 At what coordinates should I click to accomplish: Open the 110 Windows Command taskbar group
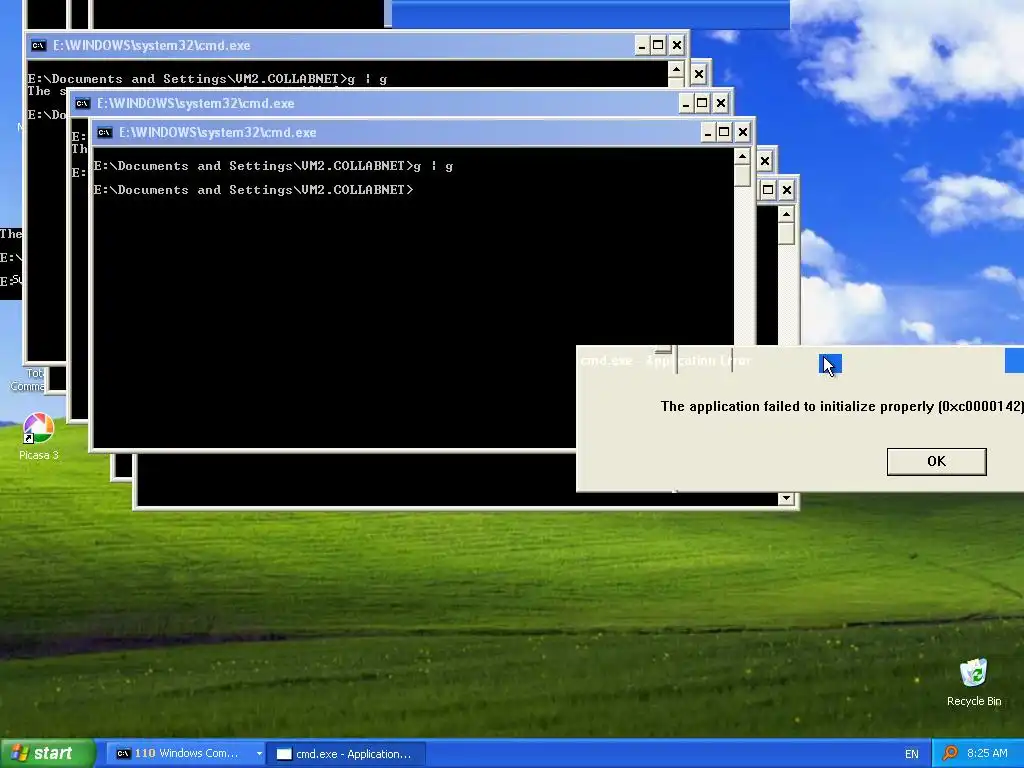click(185, 753)
